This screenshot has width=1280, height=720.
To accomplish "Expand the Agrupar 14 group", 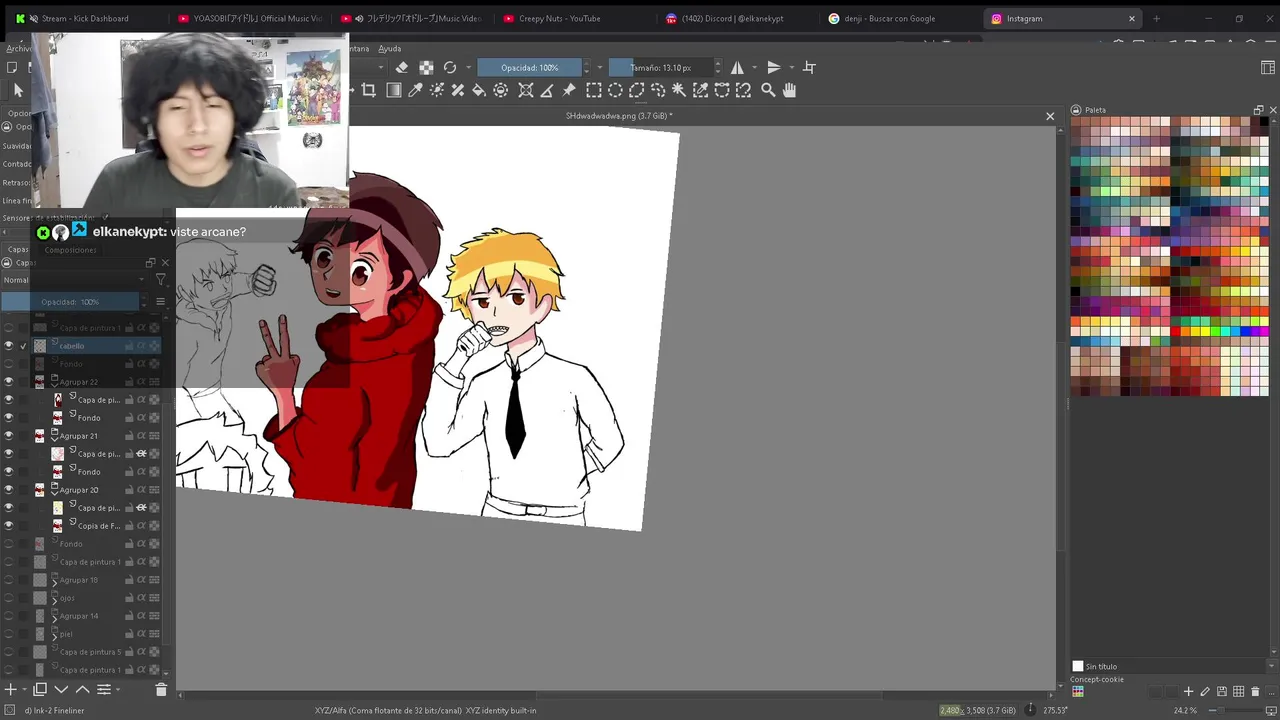I will 54,618.
